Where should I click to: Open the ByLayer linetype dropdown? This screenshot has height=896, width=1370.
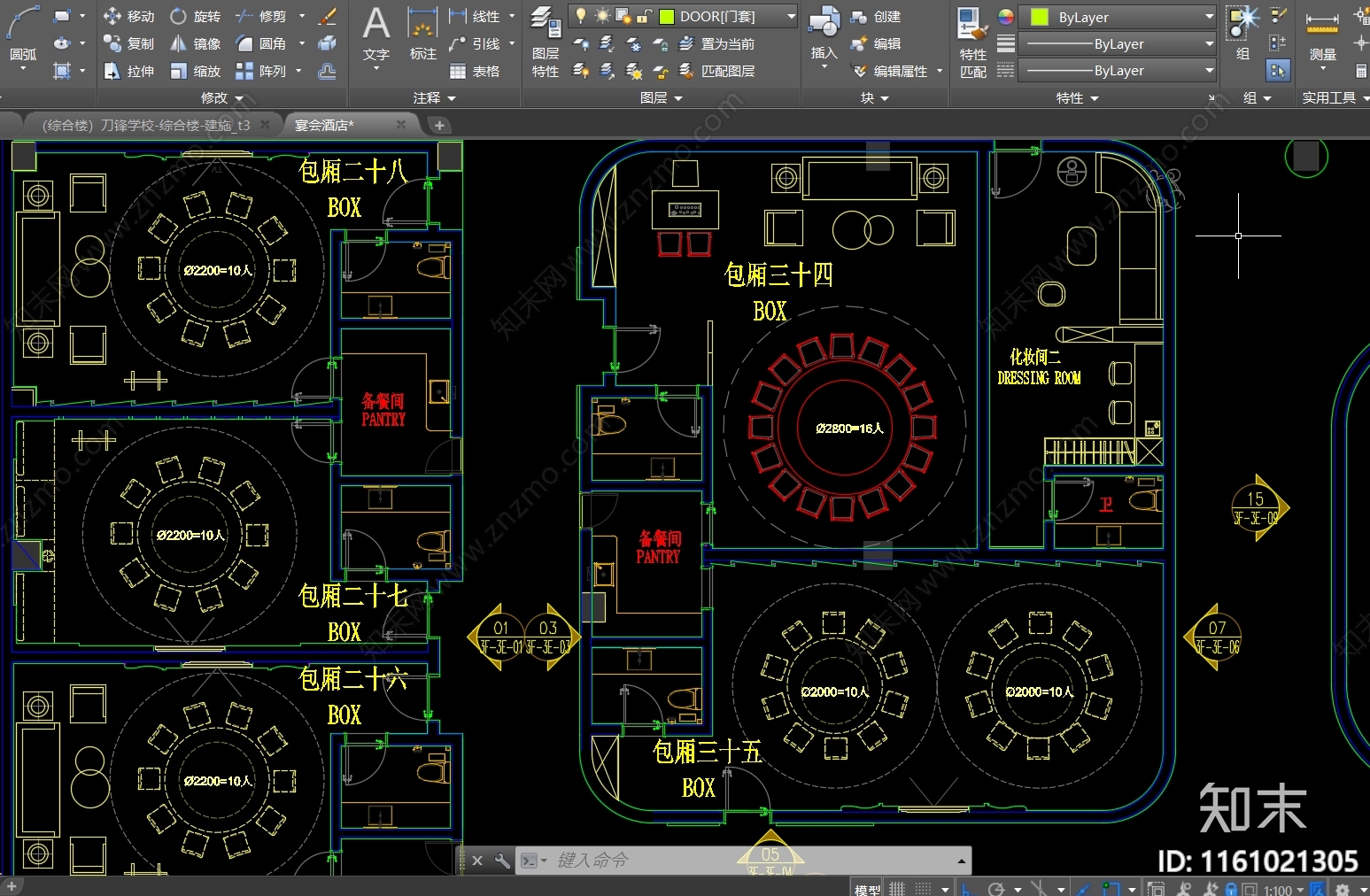tap(1209, 70)
